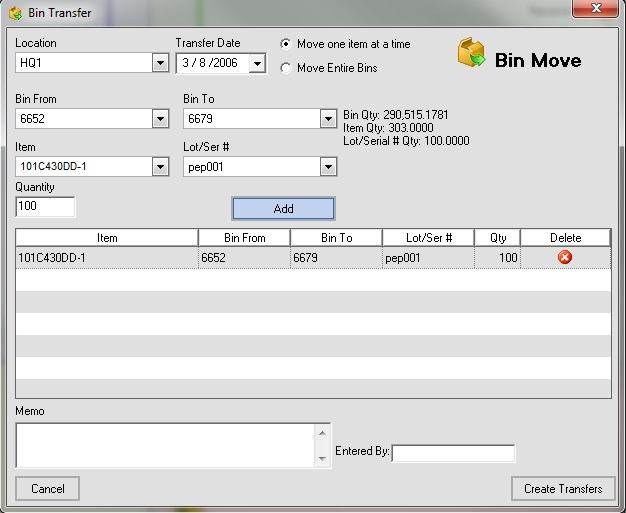
Task: Focus the Quantity input field
Action: pos(45,206)
